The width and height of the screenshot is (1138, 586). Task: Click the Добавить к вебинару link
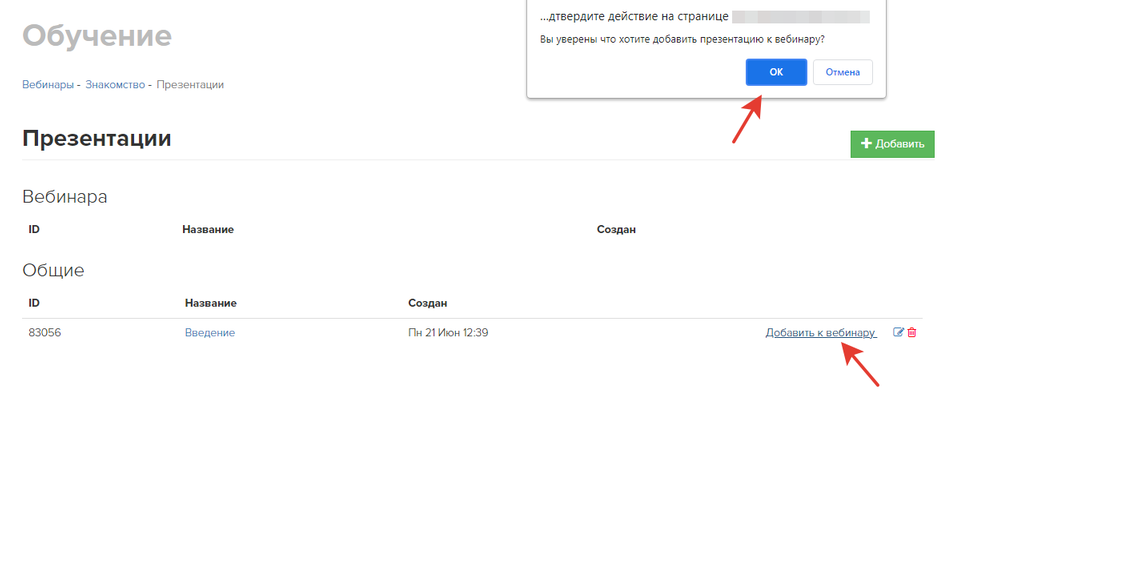click(x=820, y=333)
